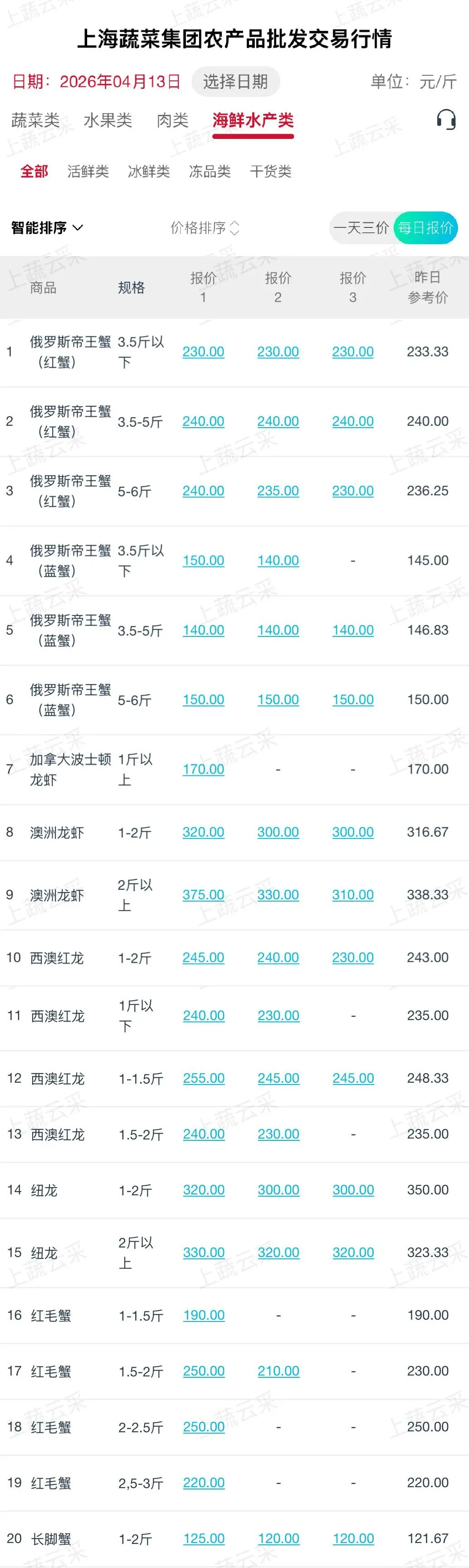Screen dimensions: 469x1568
Task: Click 加拿大波士顿龙虾 price 170.00 link
Action: tap(204, 769)
